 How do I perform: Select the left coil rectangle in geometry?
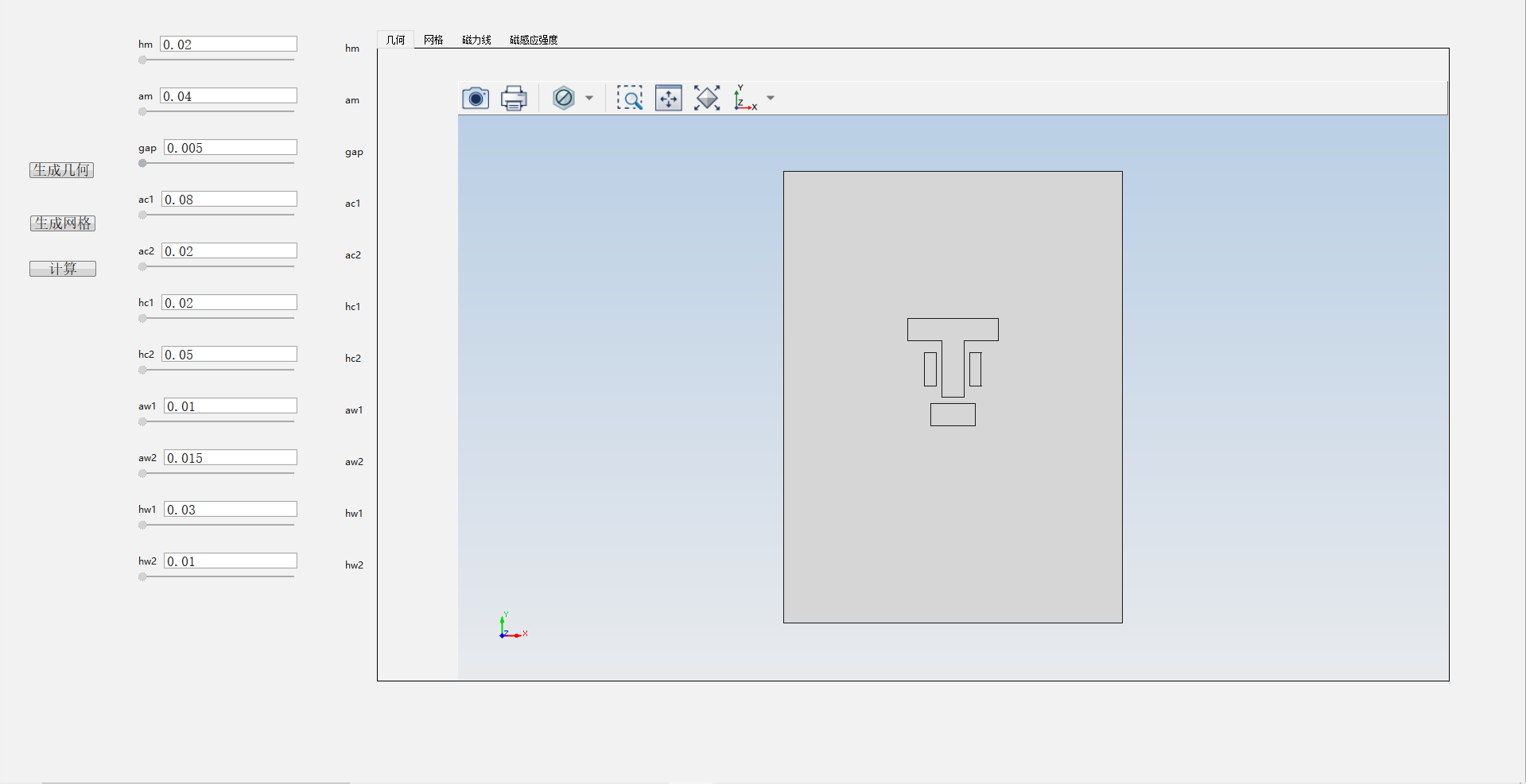point(930,370)
